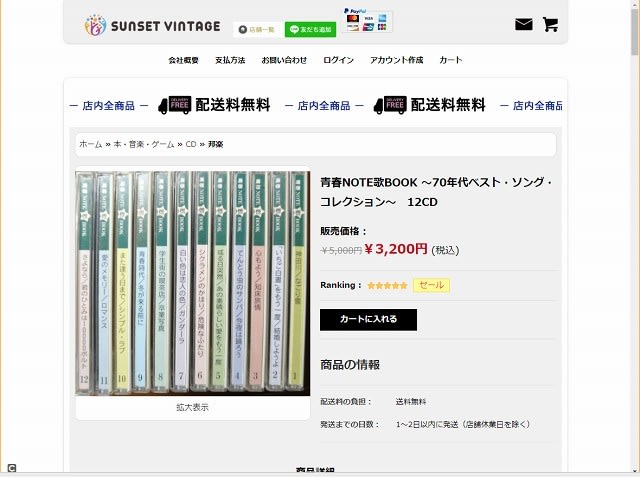Click the five-star ranking icons
The height and width of the screenshot is (477, 640).
click(x=387, y=285)
